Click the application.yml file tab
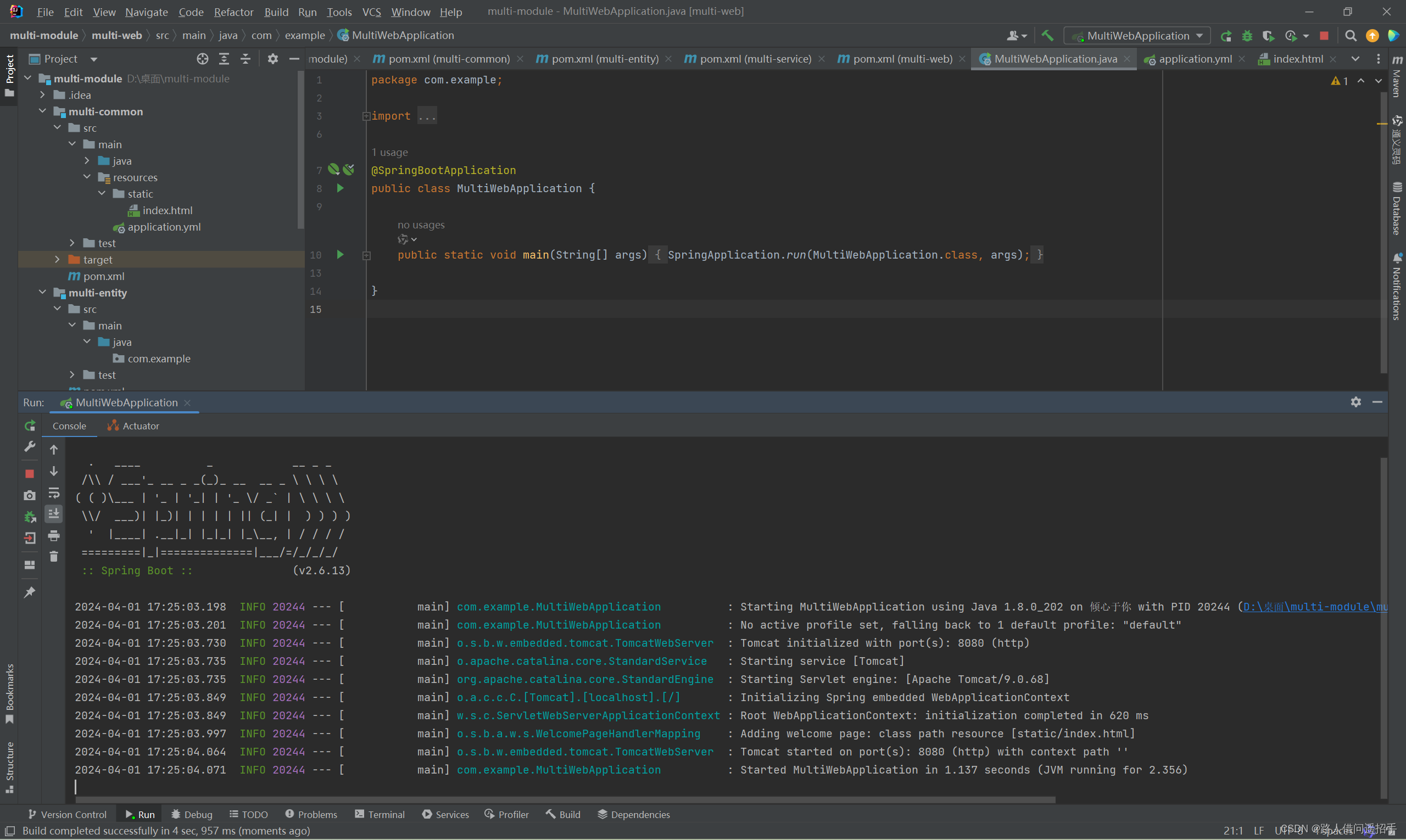 (1191, 58)
